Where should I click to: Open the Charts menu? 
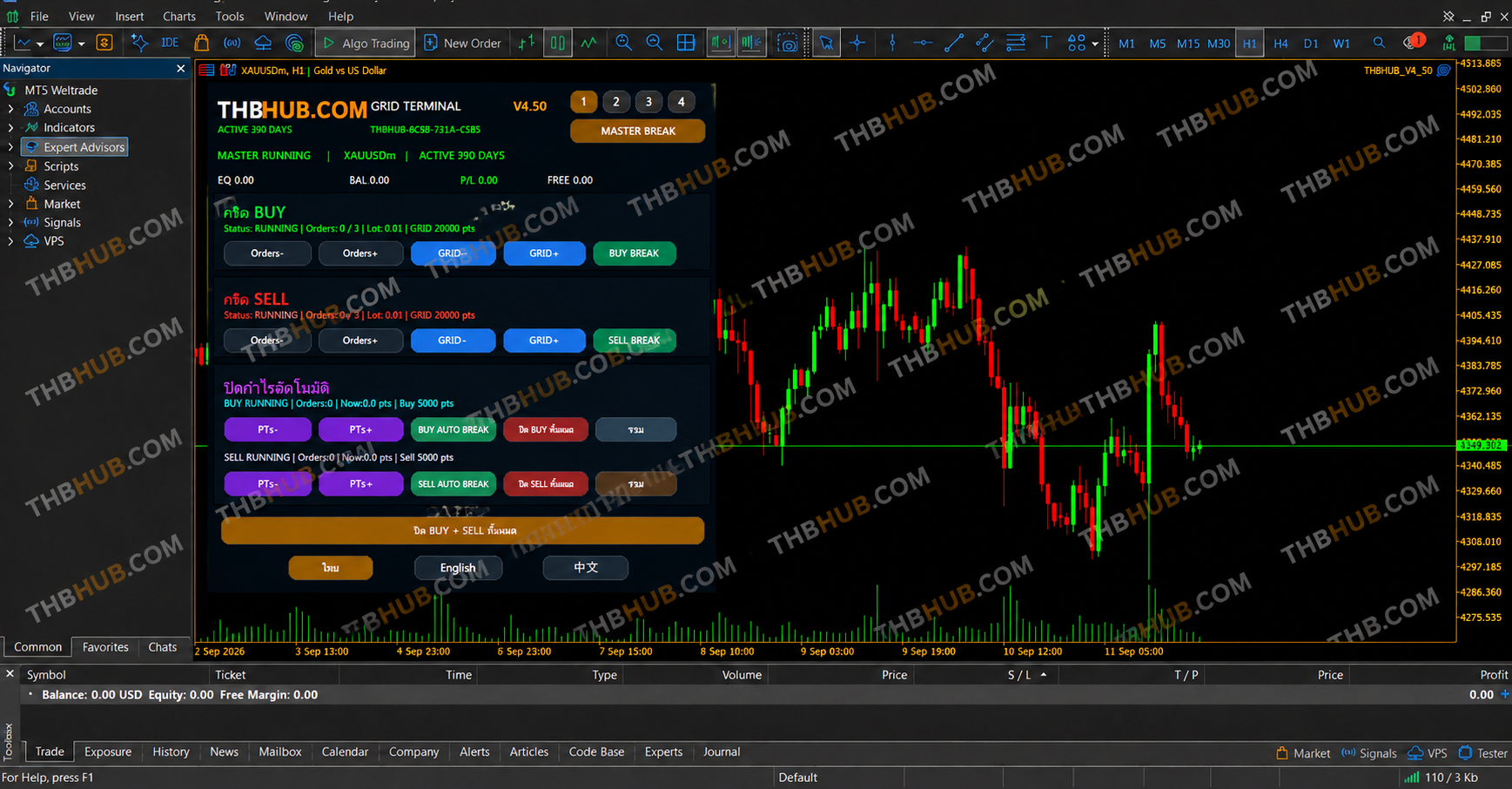[179, 16]
